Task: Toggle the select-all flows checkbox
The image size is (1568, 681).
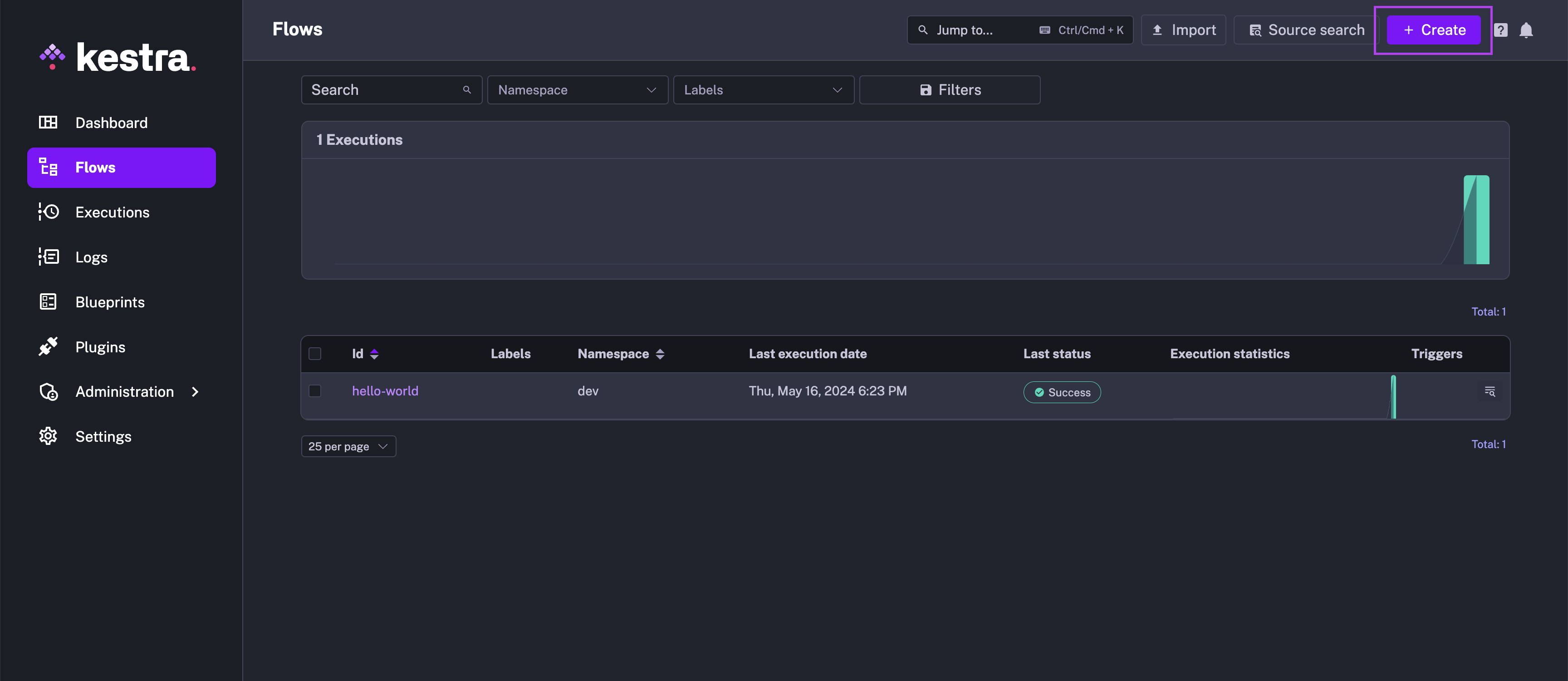Action: tap(315, 354)
